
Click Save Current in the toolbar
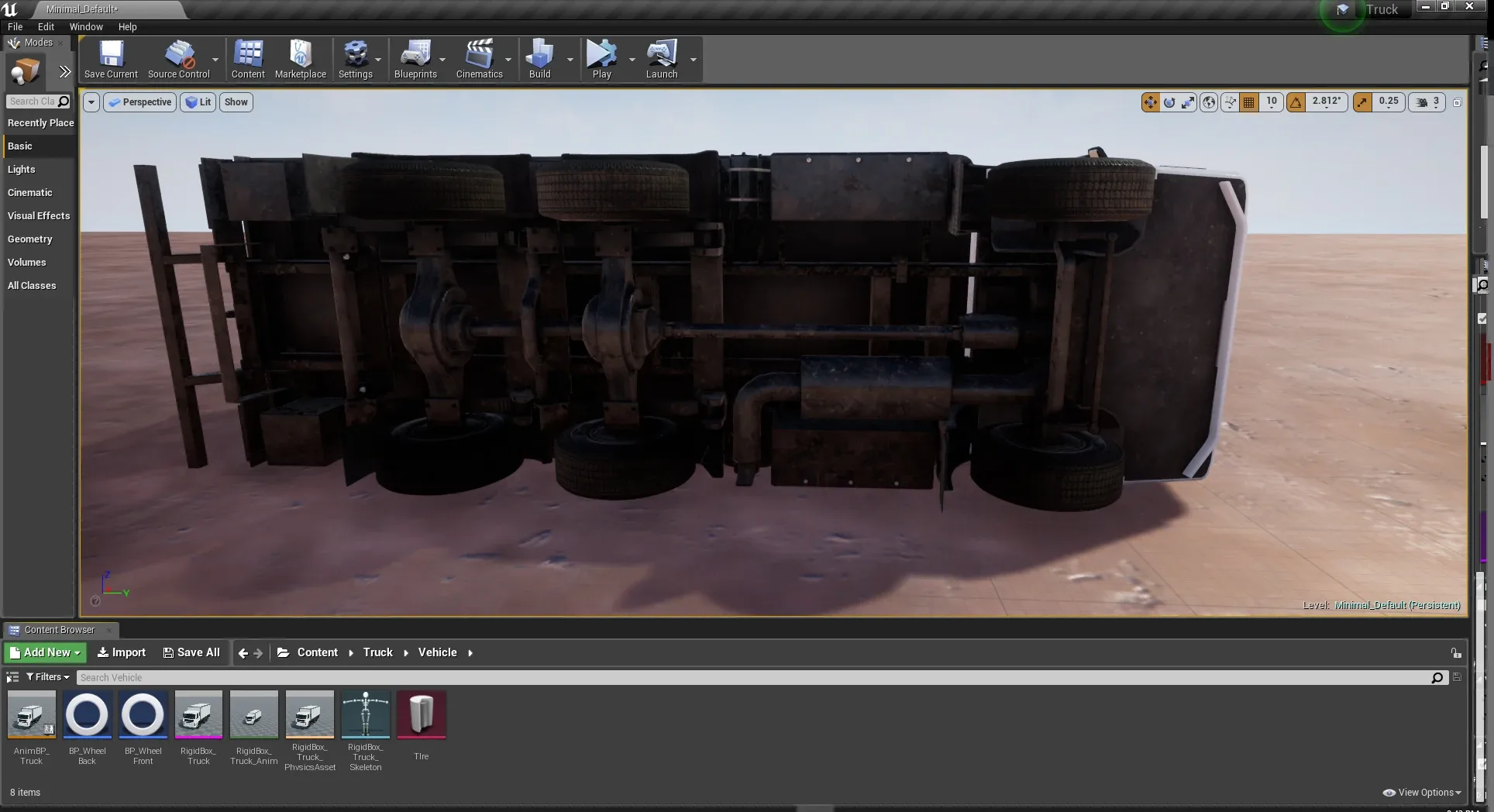pyautogui.click(x=110, y=58)
